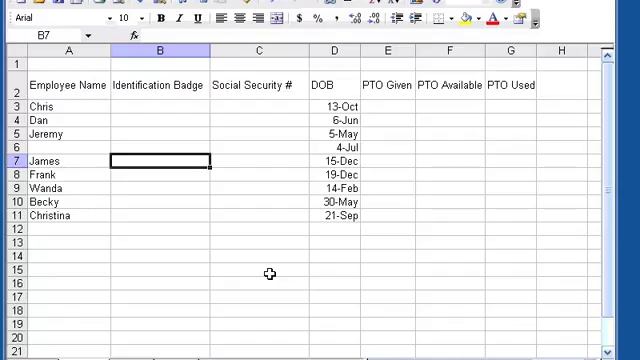Viewport: 640px width, 360px height.
Task: Select column D header
Action: point(335,51)
